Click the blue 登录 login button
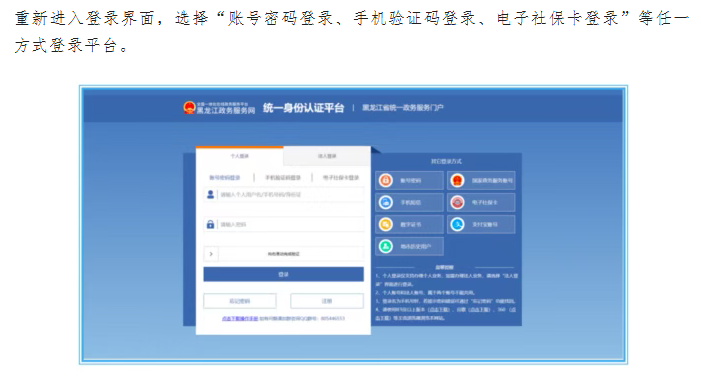The height and width of the screenshot is (386, 701). (283, 274)
